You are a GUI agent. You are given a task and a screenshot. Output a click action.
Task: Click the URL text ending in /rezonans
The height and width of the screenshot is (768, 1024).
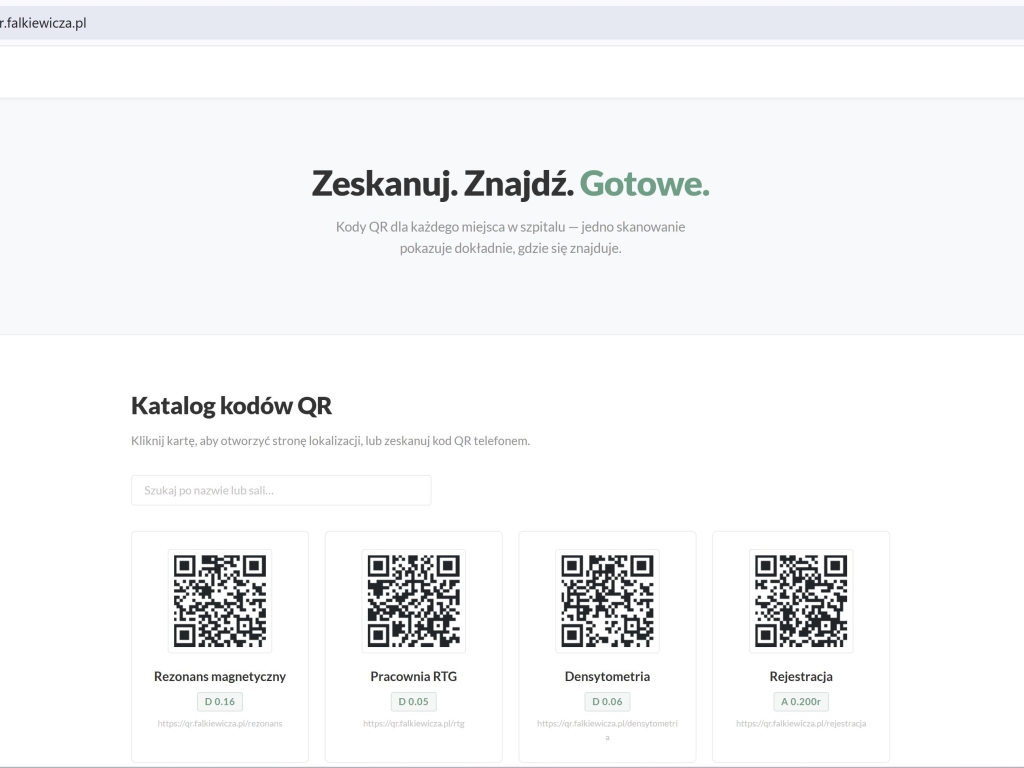click(x=220, y=724)
